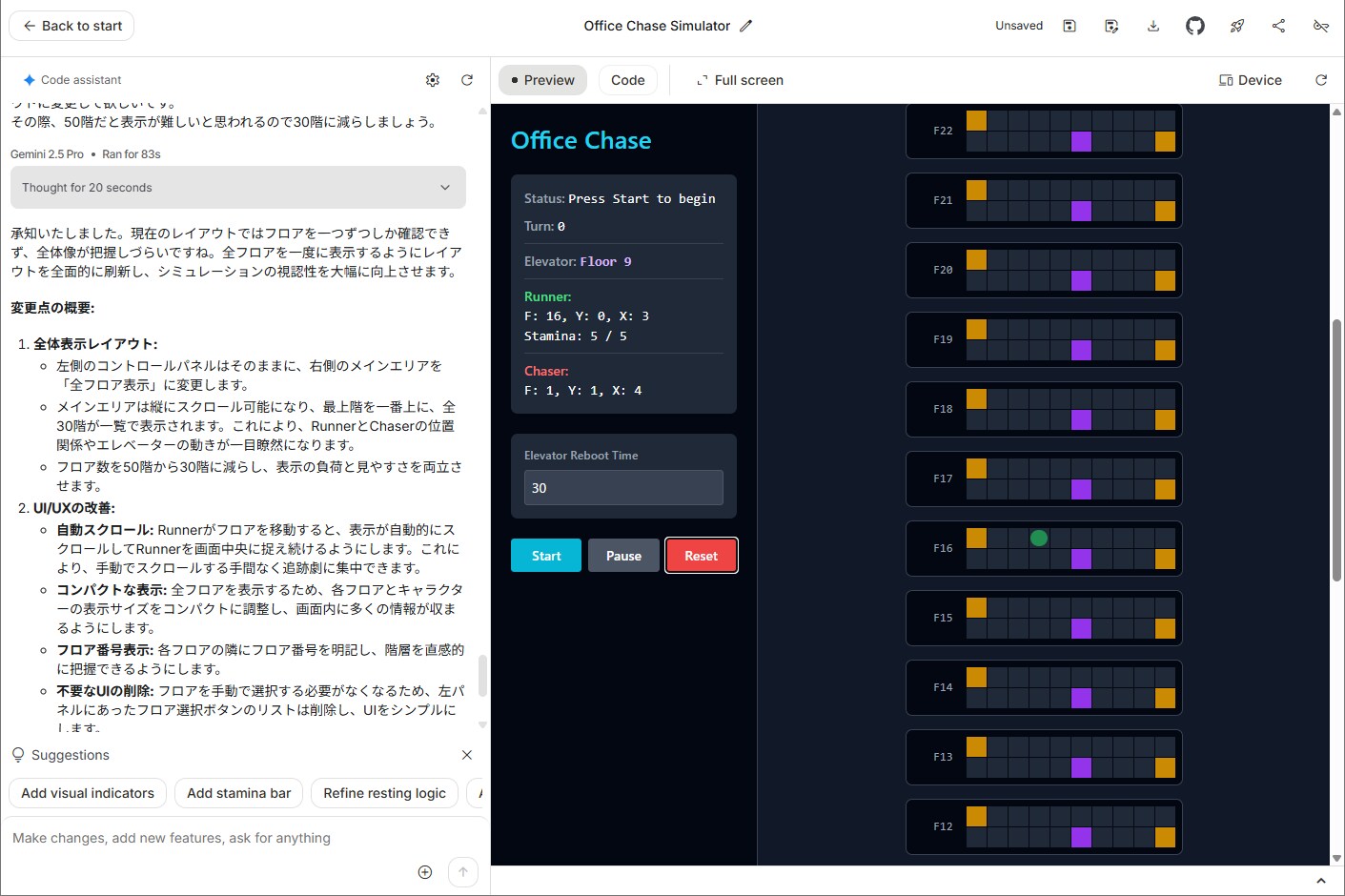Download the app using the download icon
Image resolution: width=1345 pixels, height=896 pixels.
[x=1153, y=26]
